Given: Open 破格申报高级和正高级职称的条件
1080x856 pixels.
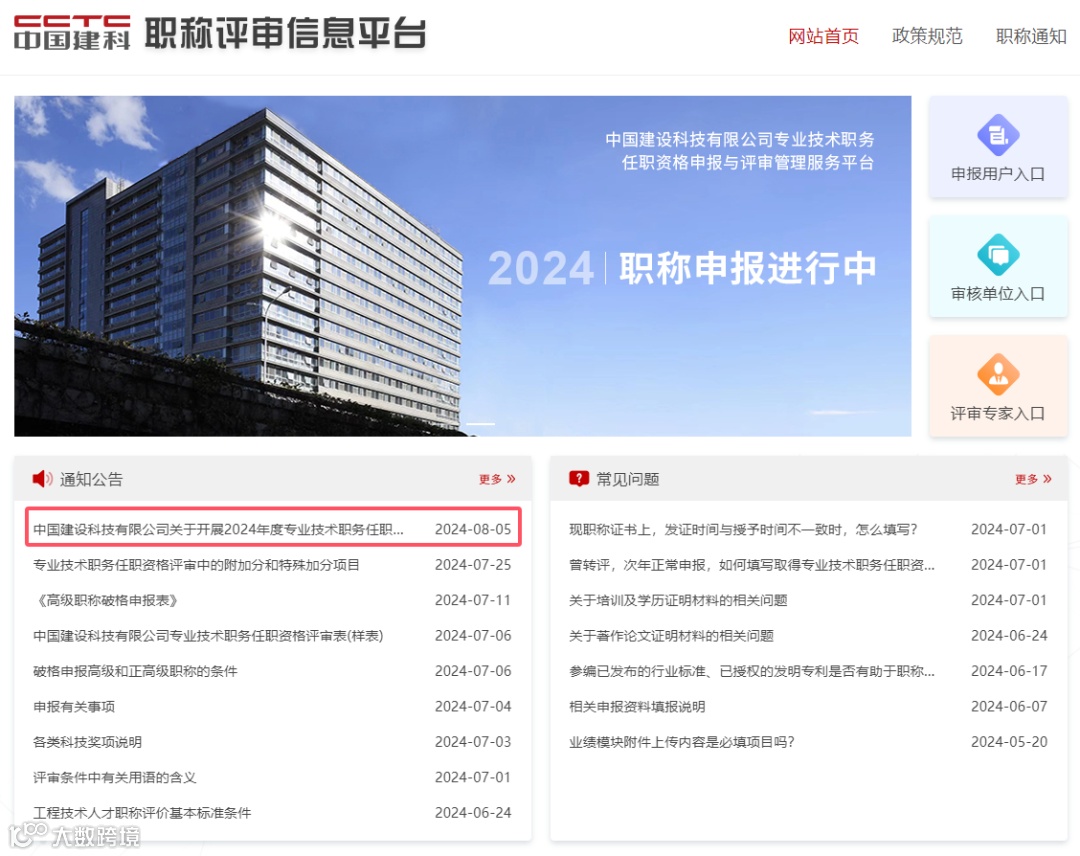Looking at the screenshot, I should 135,671.
